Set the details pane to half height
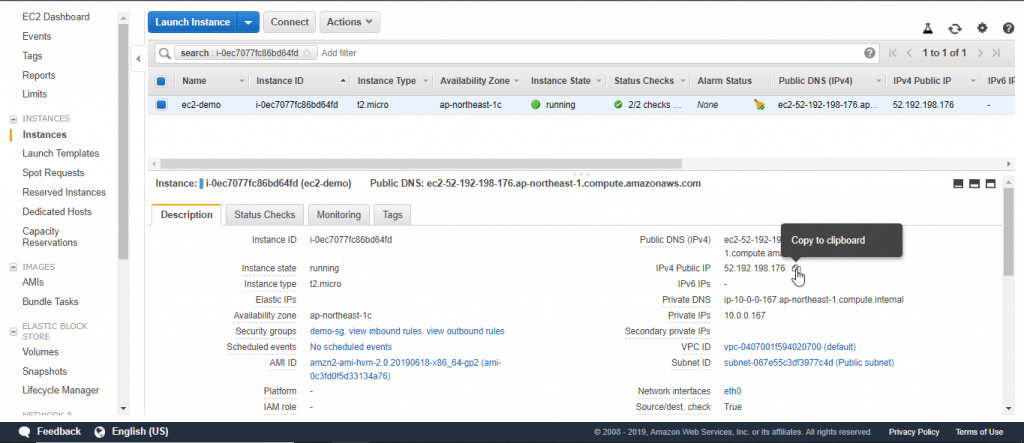 click(x=974, y=184)
